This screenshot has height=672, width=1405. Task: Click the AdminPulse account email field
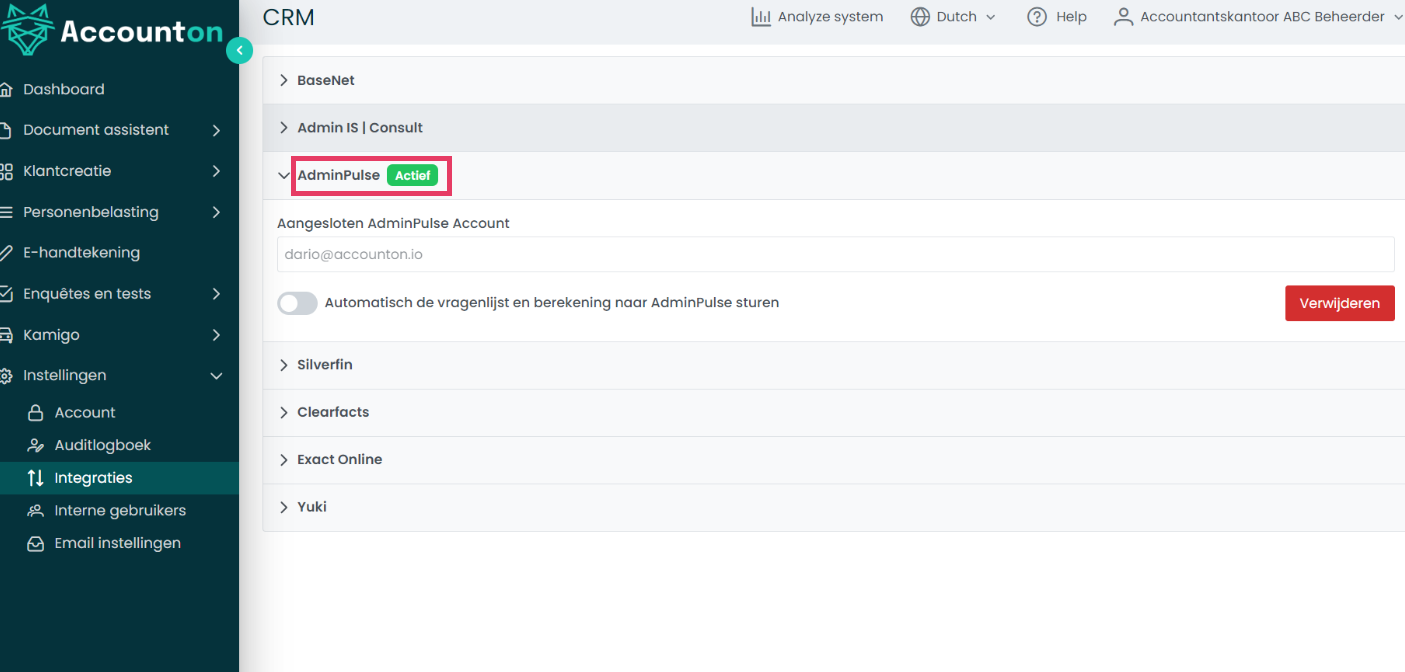click(835, 255)
